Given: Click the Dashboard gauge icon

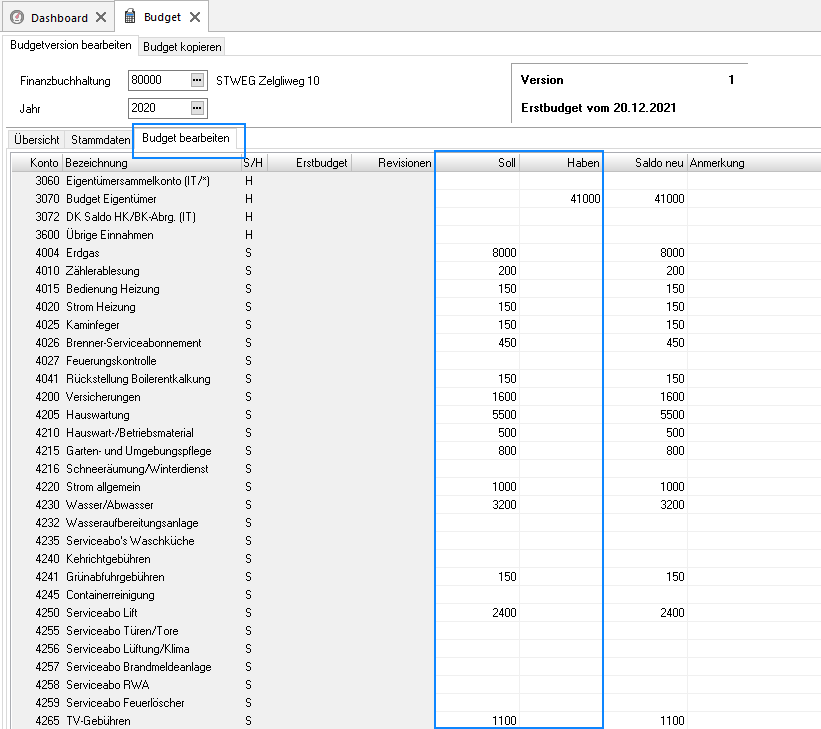Looking at the screenshot, I should (x=17, y=17).
